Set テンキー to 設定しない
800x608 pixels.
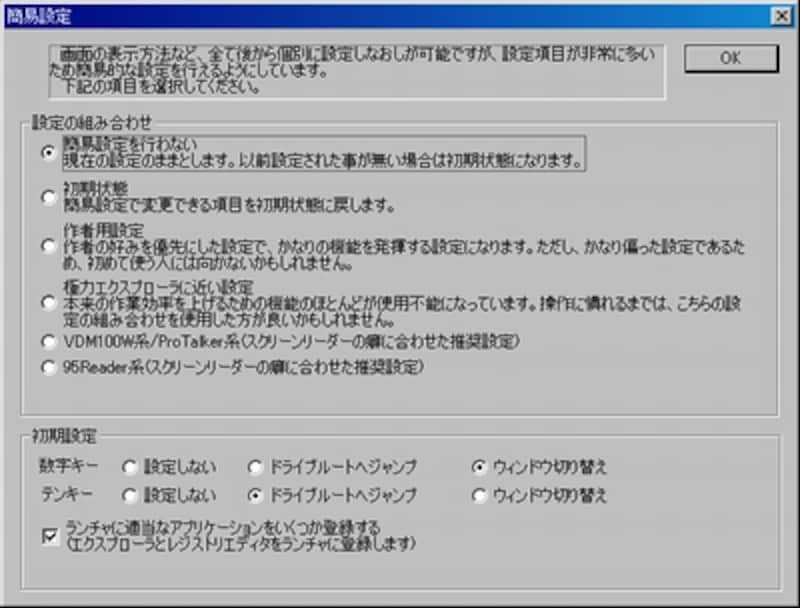(128, 493)
